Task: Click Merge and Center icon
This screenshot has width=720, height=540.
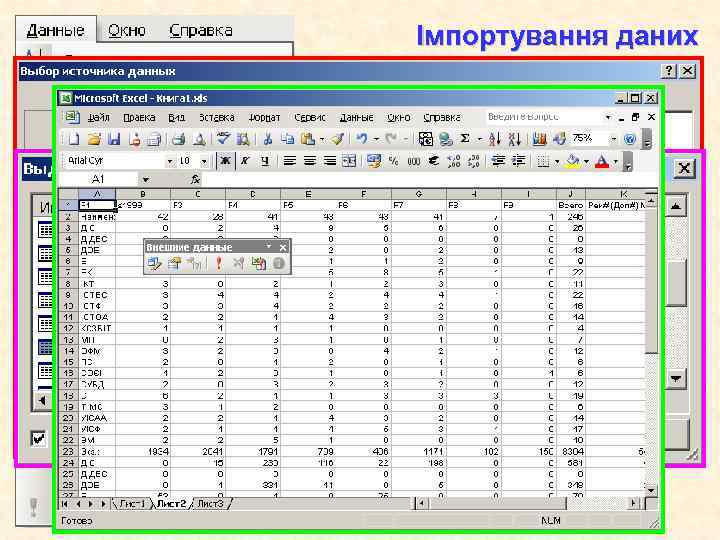Action: tap(349, 161)
